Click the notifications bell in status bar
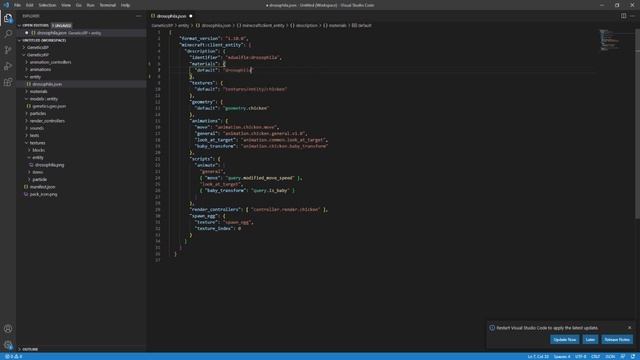This screenshot has height=360, width=640. coord(633,356)
